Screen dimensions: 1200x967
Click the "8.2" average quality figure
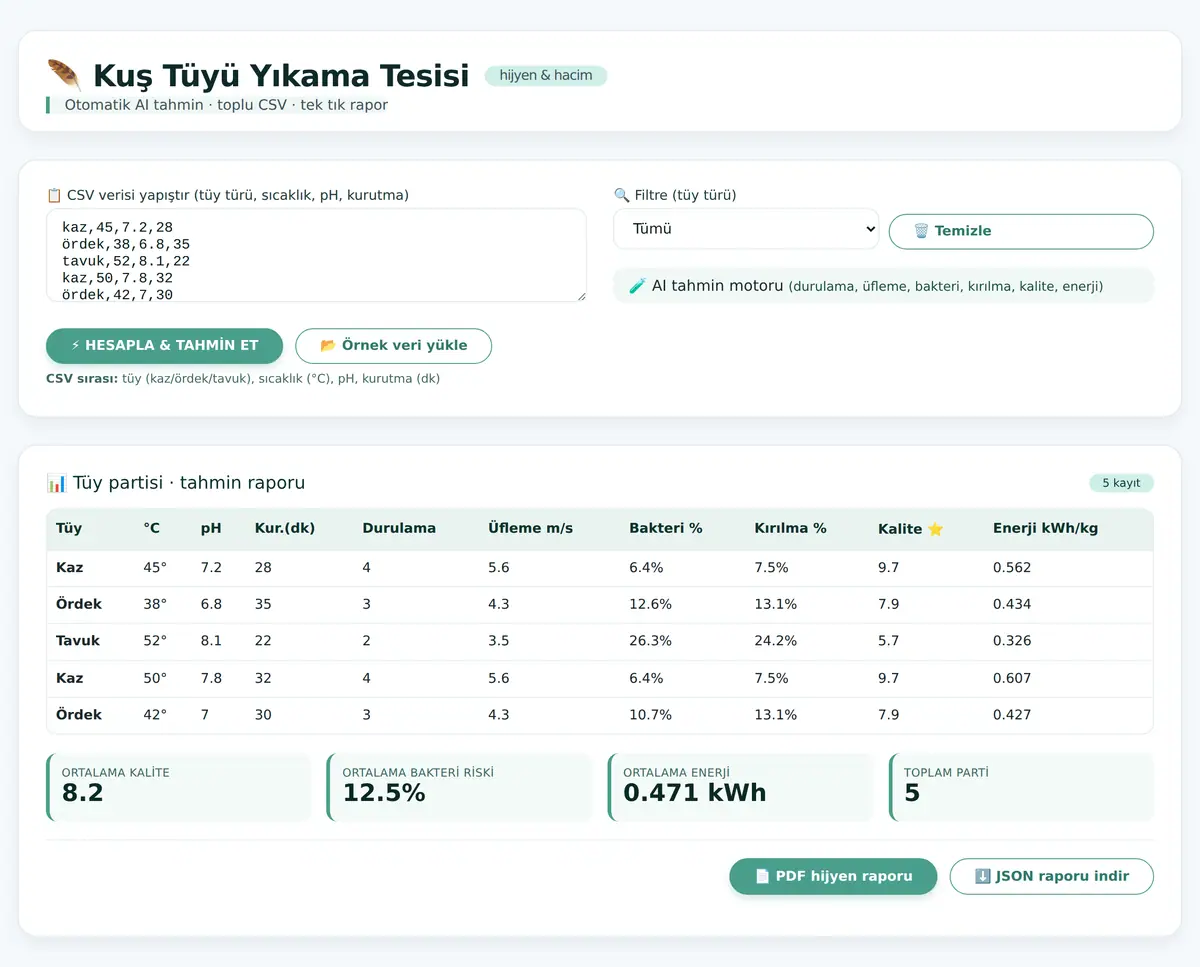(83, 793)
